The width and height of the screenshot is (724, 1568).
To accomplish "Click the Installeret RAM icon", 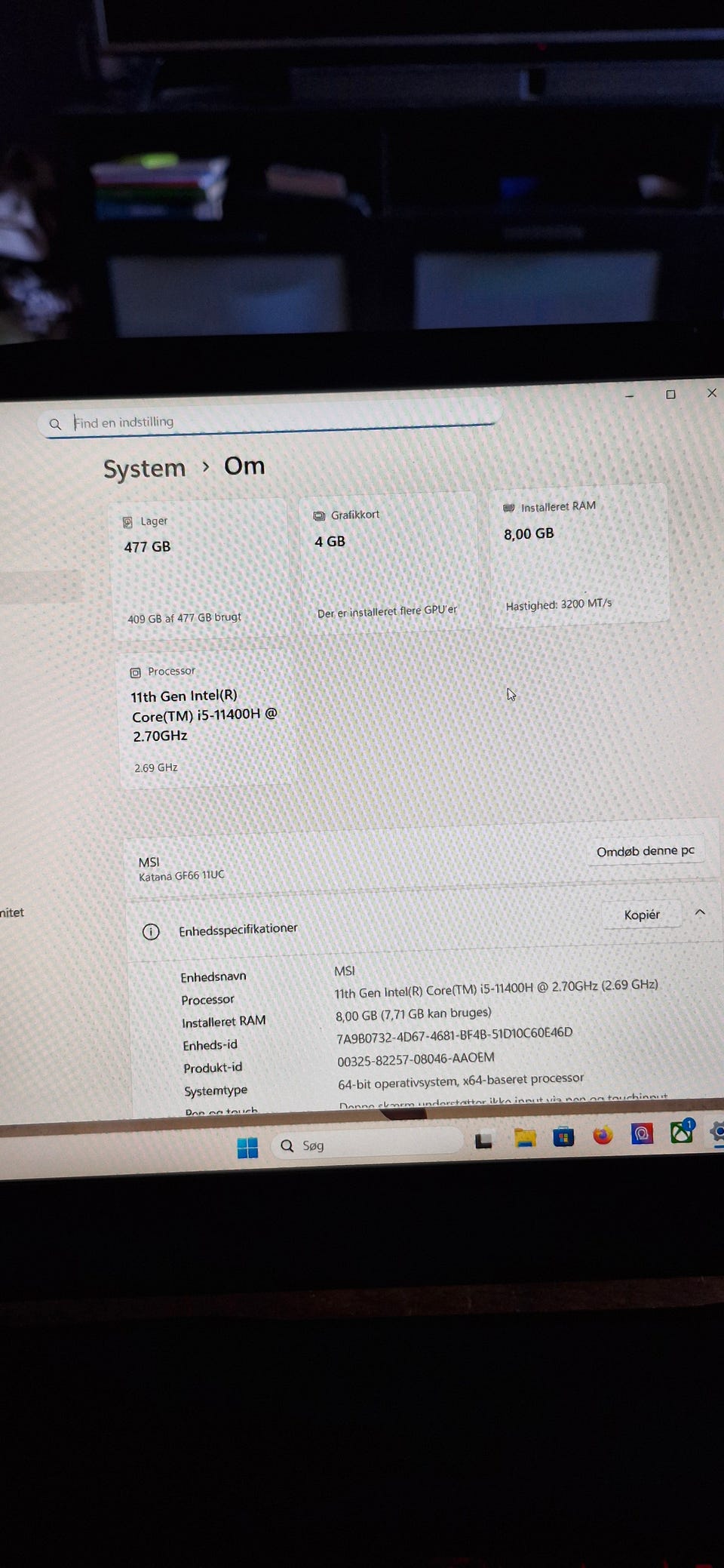I will coord(509,509).
